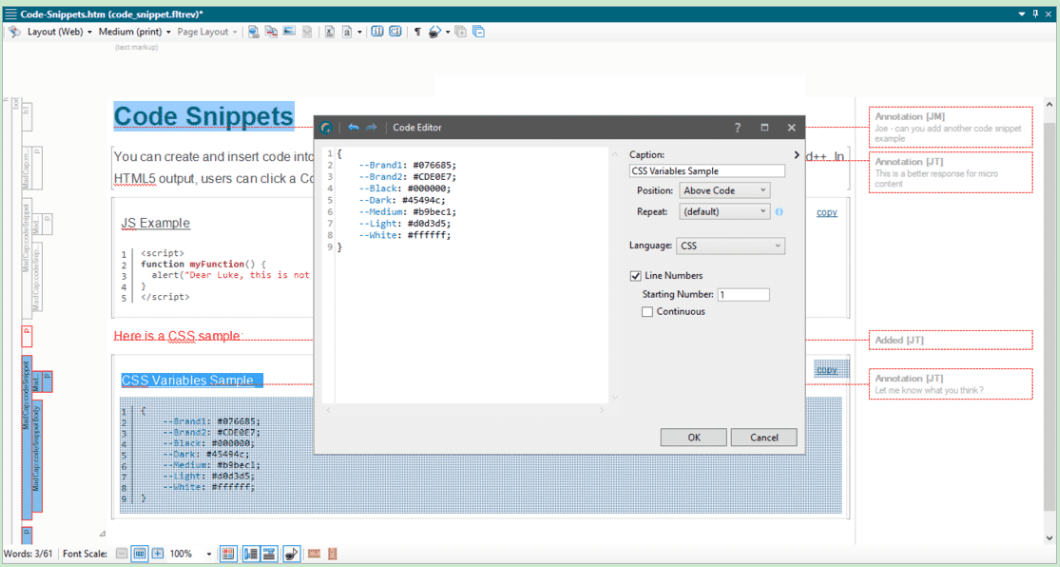Click the image icon in the top toolbar

coord(289,32)
